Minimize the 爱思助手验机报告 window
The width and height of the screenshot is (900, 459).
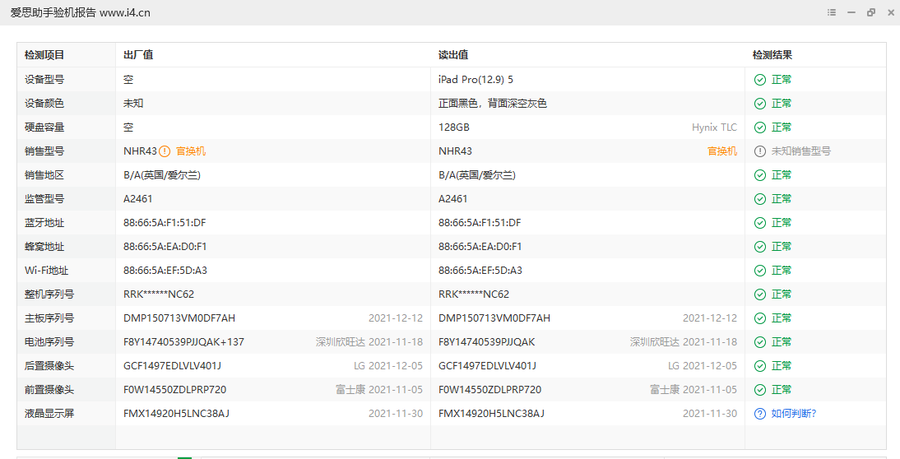click(851, 12)
